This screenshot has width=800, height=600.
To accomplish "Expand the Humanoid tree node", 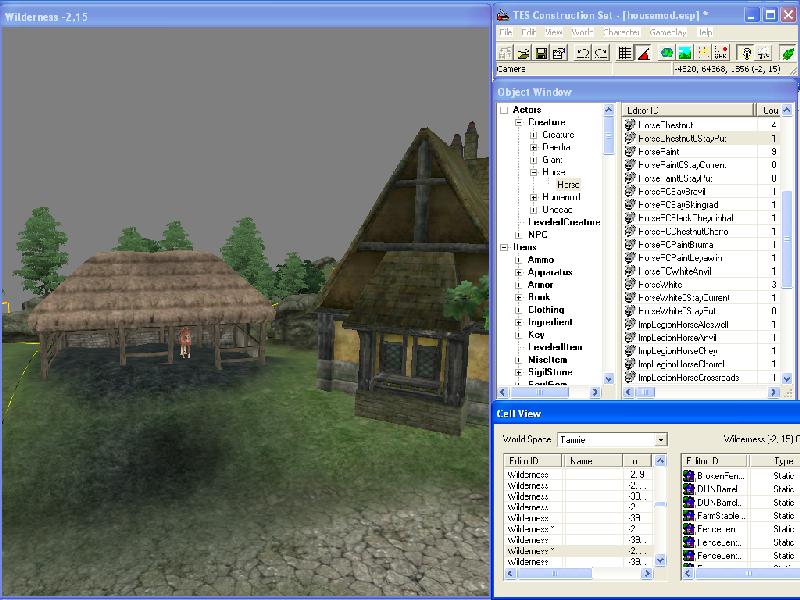I will click(x=534, y=197).
